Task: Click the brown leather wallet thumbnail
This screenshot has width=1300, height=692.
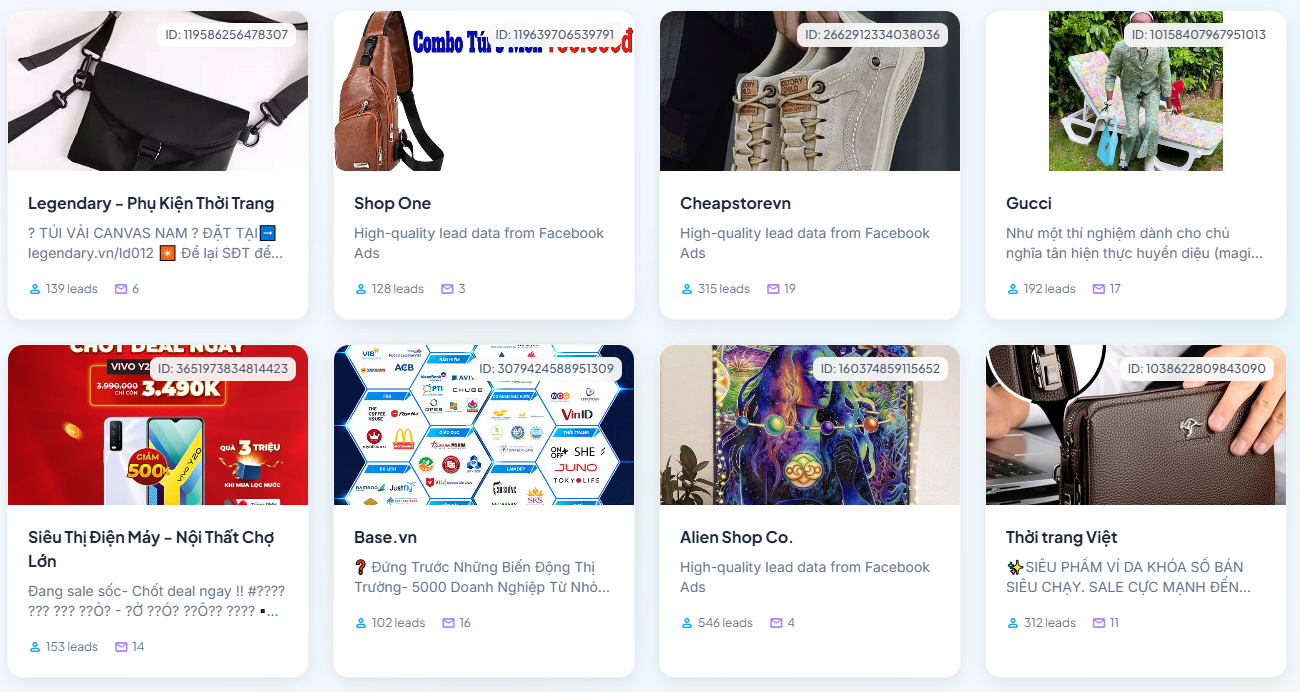Action: pyautogui.click(x=1136, y=425)
